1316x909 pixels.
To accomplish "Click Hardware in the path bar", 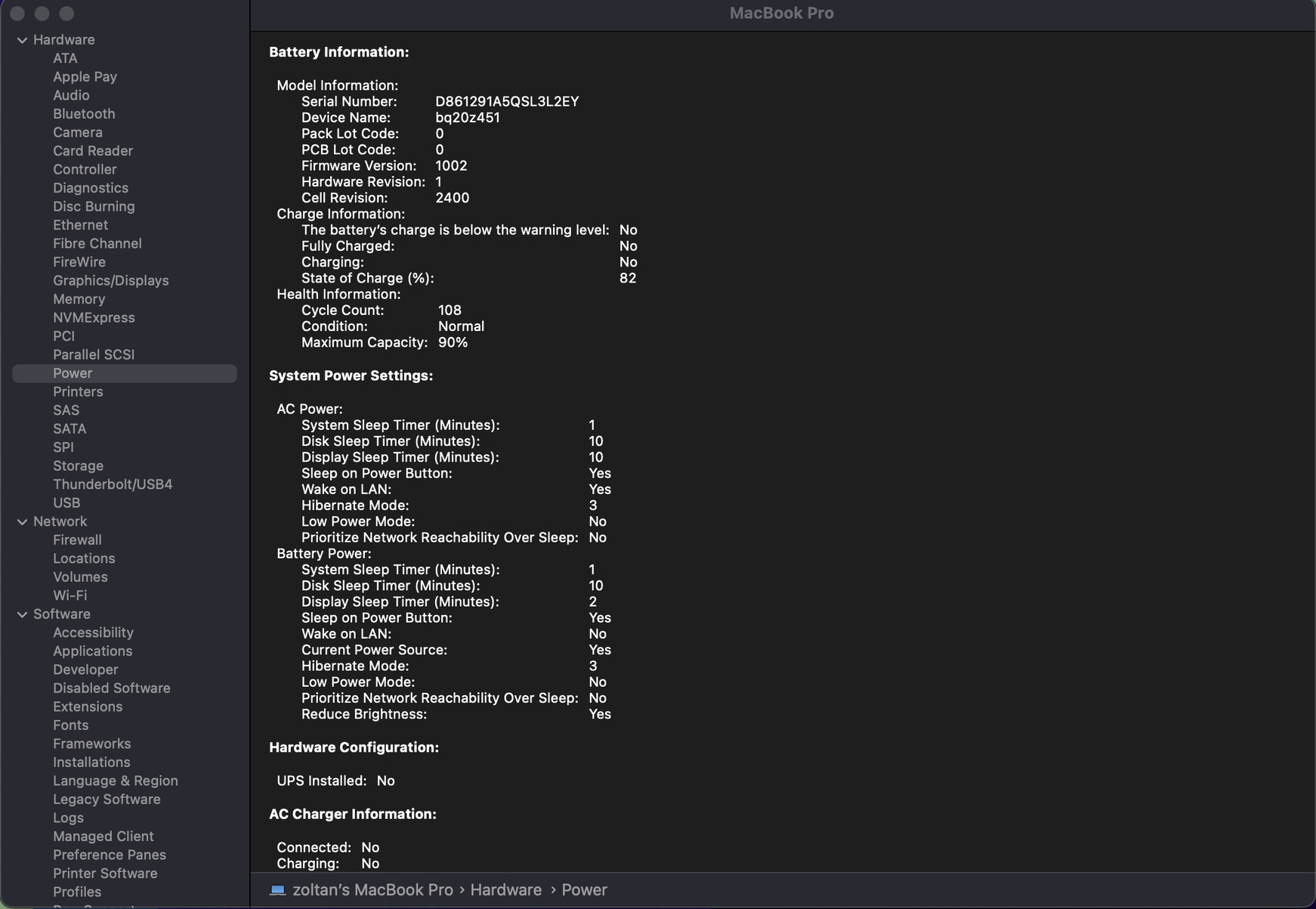I will point(505,890).
